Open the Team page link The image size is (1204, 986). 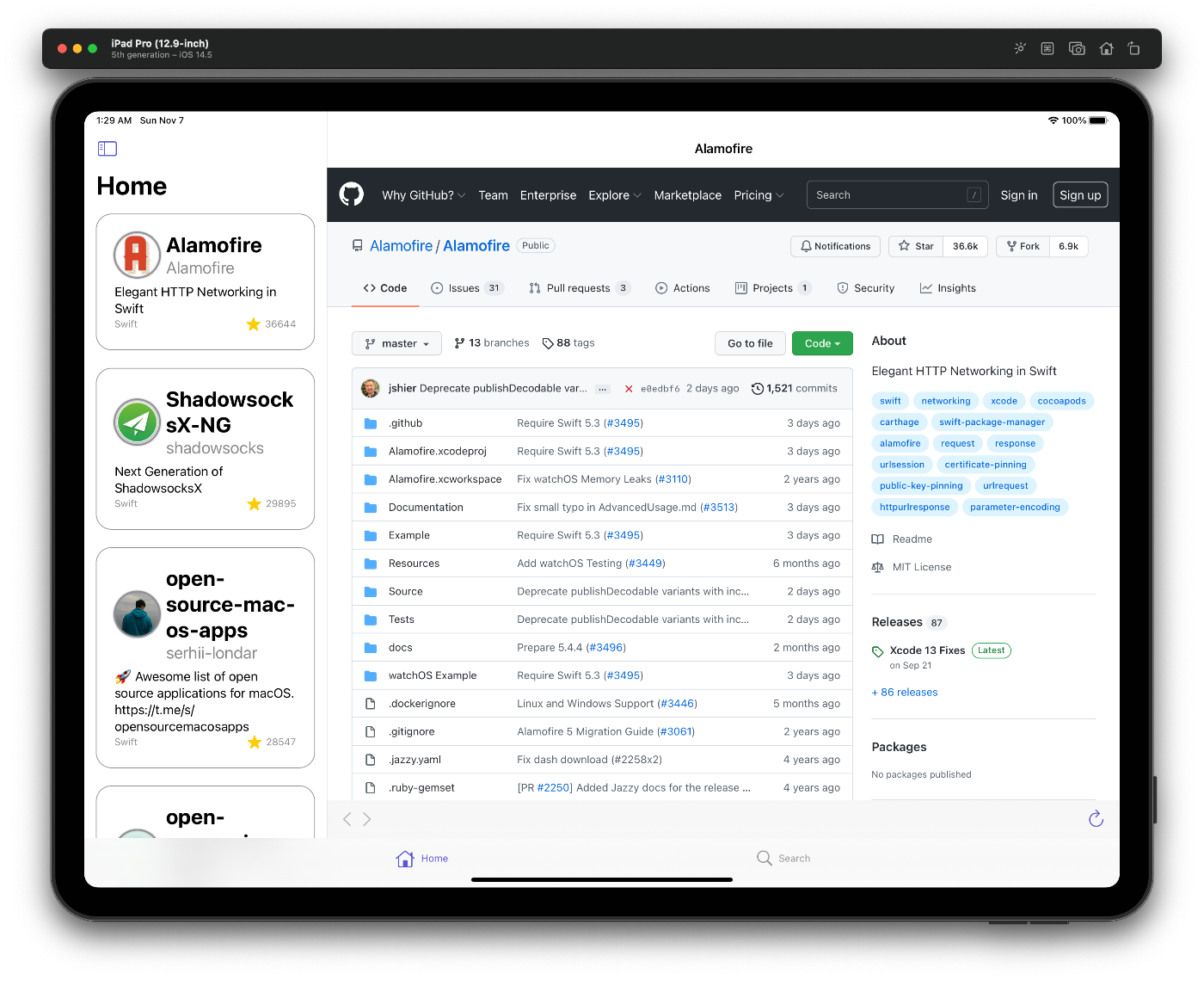click(x=493, y=195)
